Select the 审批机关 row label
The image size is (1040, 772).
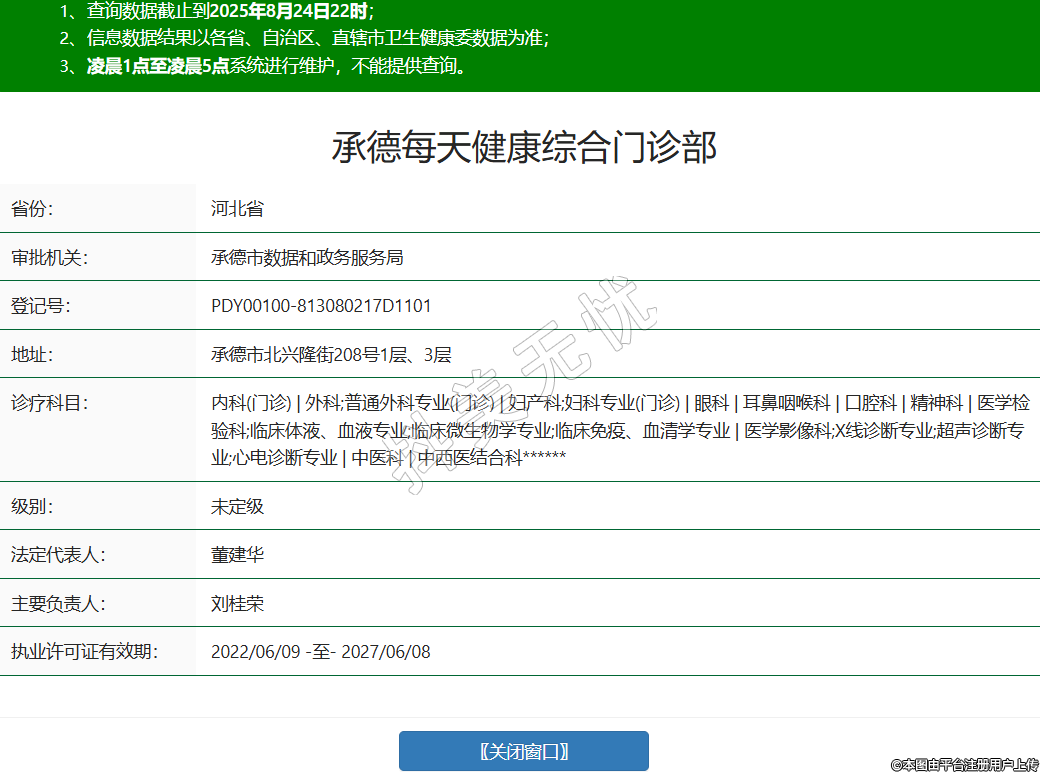[50, 257]
